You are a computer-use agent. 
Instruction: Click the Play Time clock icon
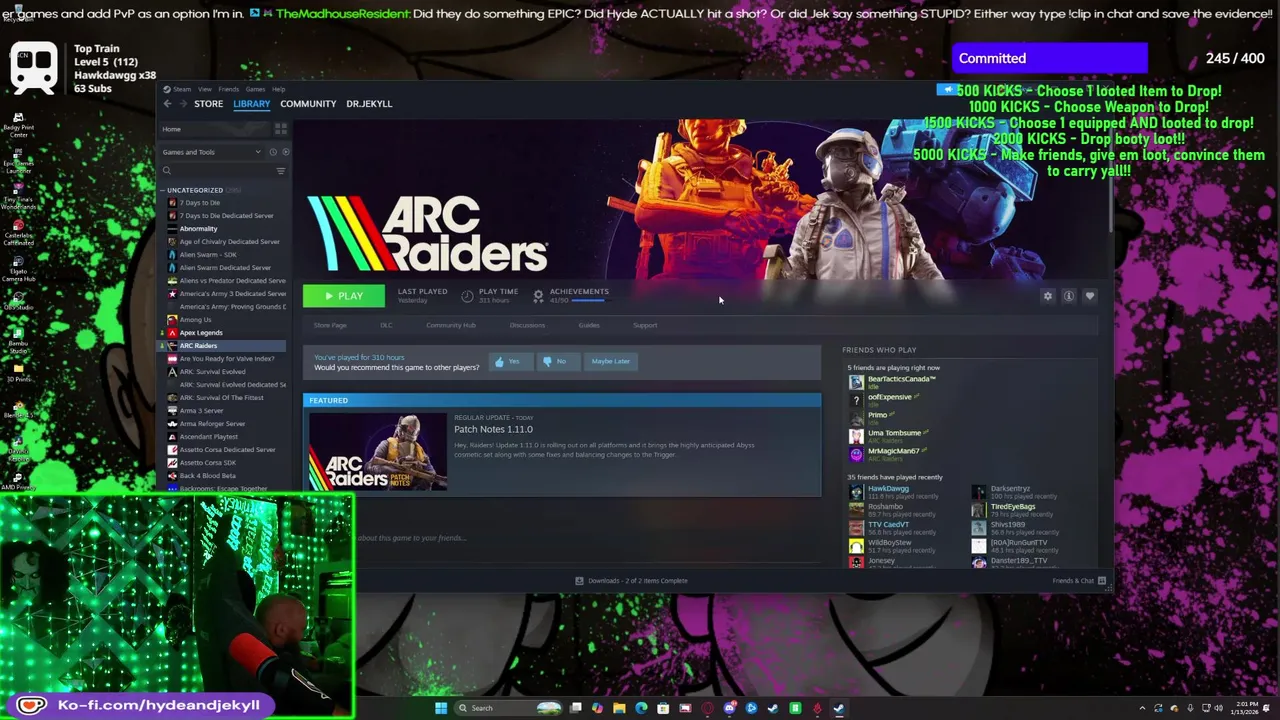point(467,296)
